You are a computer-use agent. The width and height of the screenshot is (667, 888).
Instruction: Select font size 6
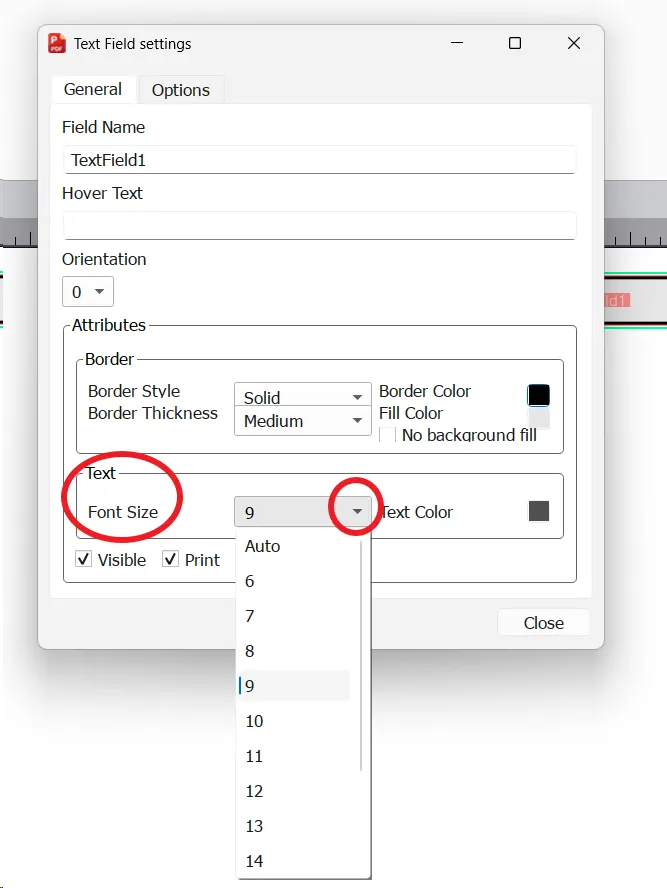coord(294,581)
